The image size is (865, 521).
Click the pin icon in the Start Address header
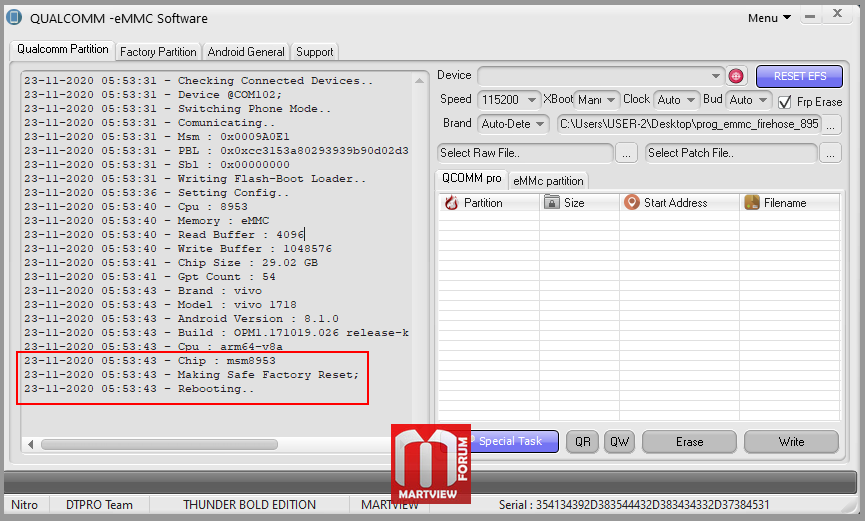pyautogui.click(x=632, y=202)
